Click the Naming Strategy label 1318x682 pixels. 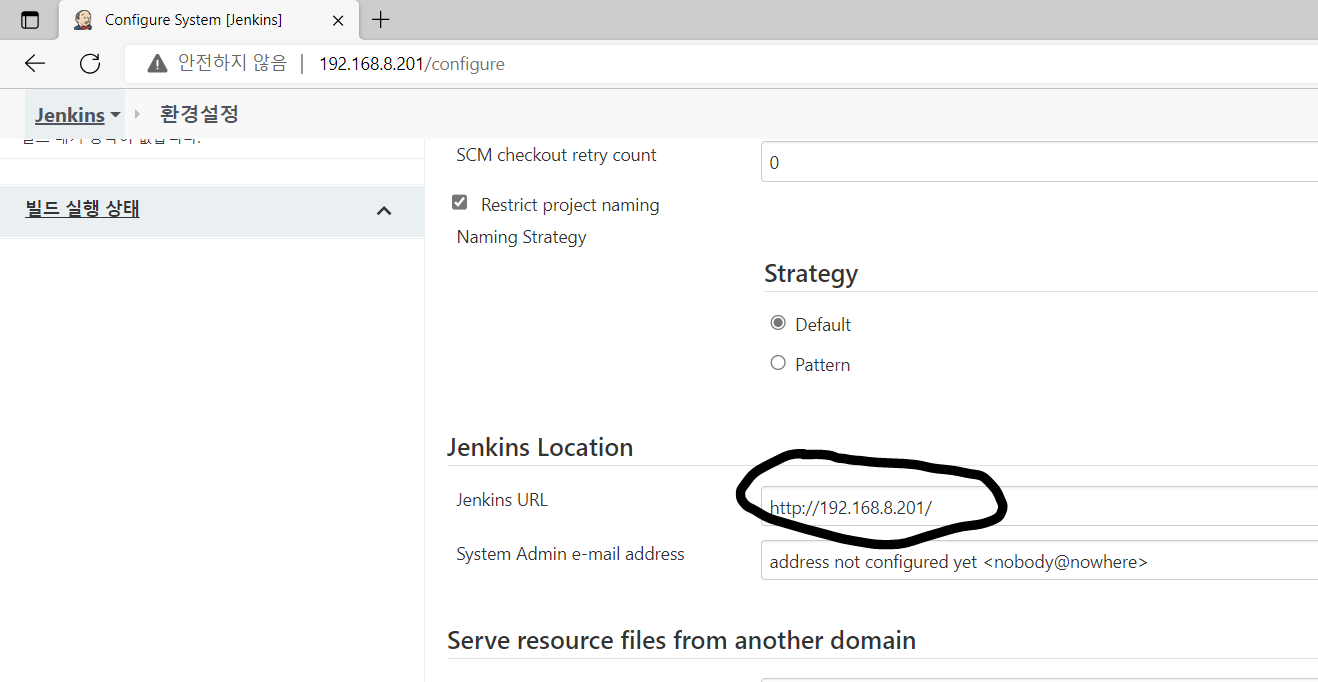521,237
